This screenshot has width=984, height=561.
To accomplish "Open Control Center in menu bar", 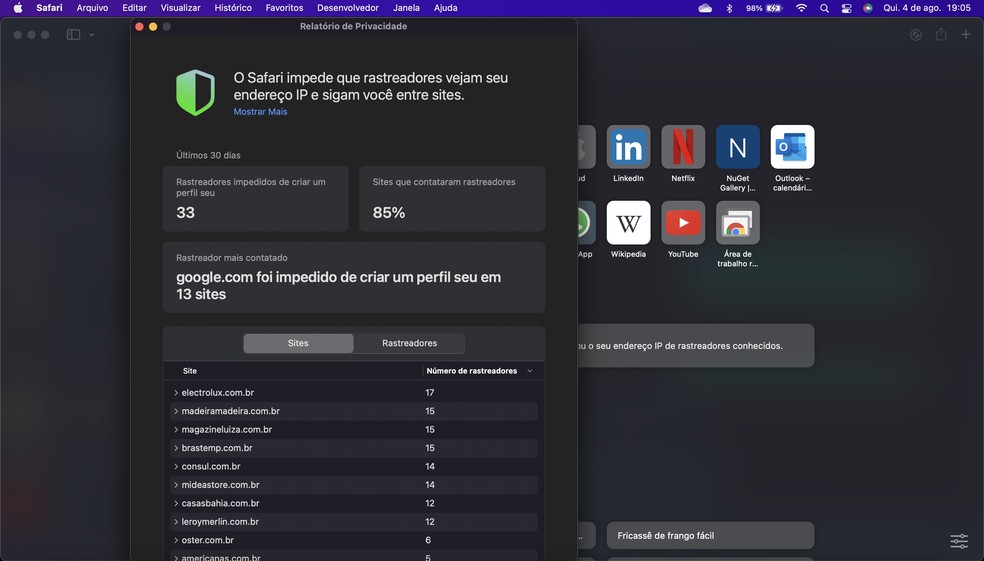I will pos(846,8).
